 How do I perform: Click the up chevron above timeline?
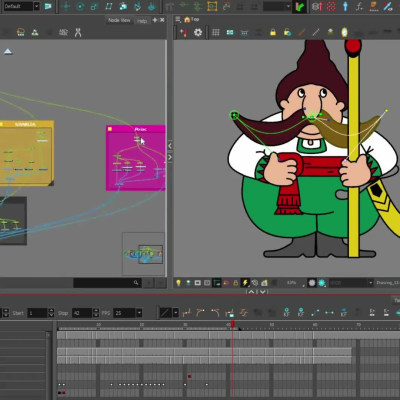pos(252,292)
